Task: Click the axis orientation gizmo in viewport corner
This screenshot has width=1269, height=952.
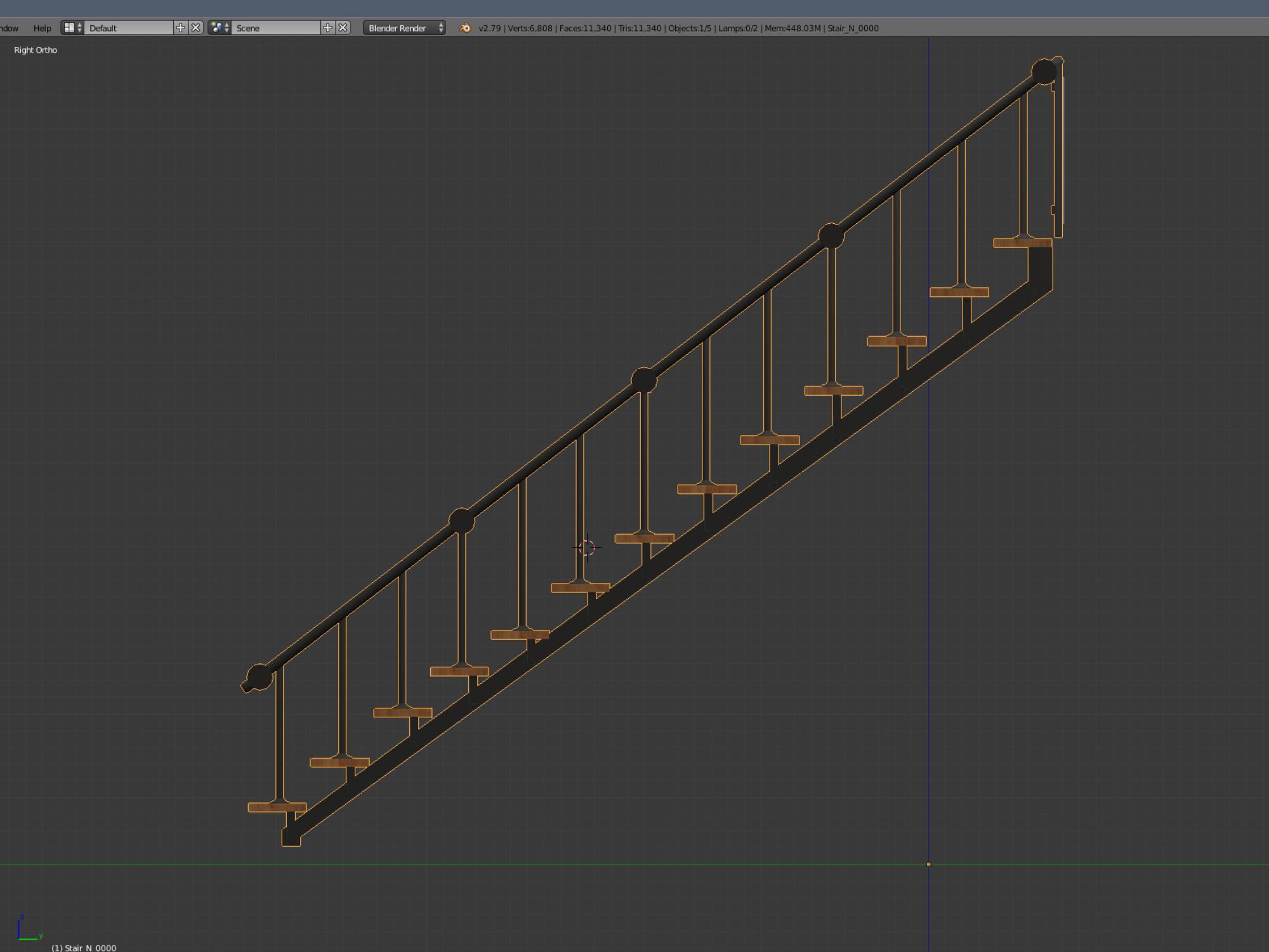Action: [x=29, y=928]
